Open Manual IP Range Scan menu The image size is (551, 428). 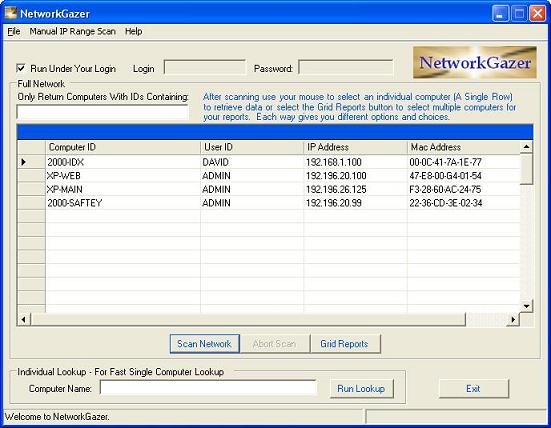pyautogui.click(x=72, y=31)
